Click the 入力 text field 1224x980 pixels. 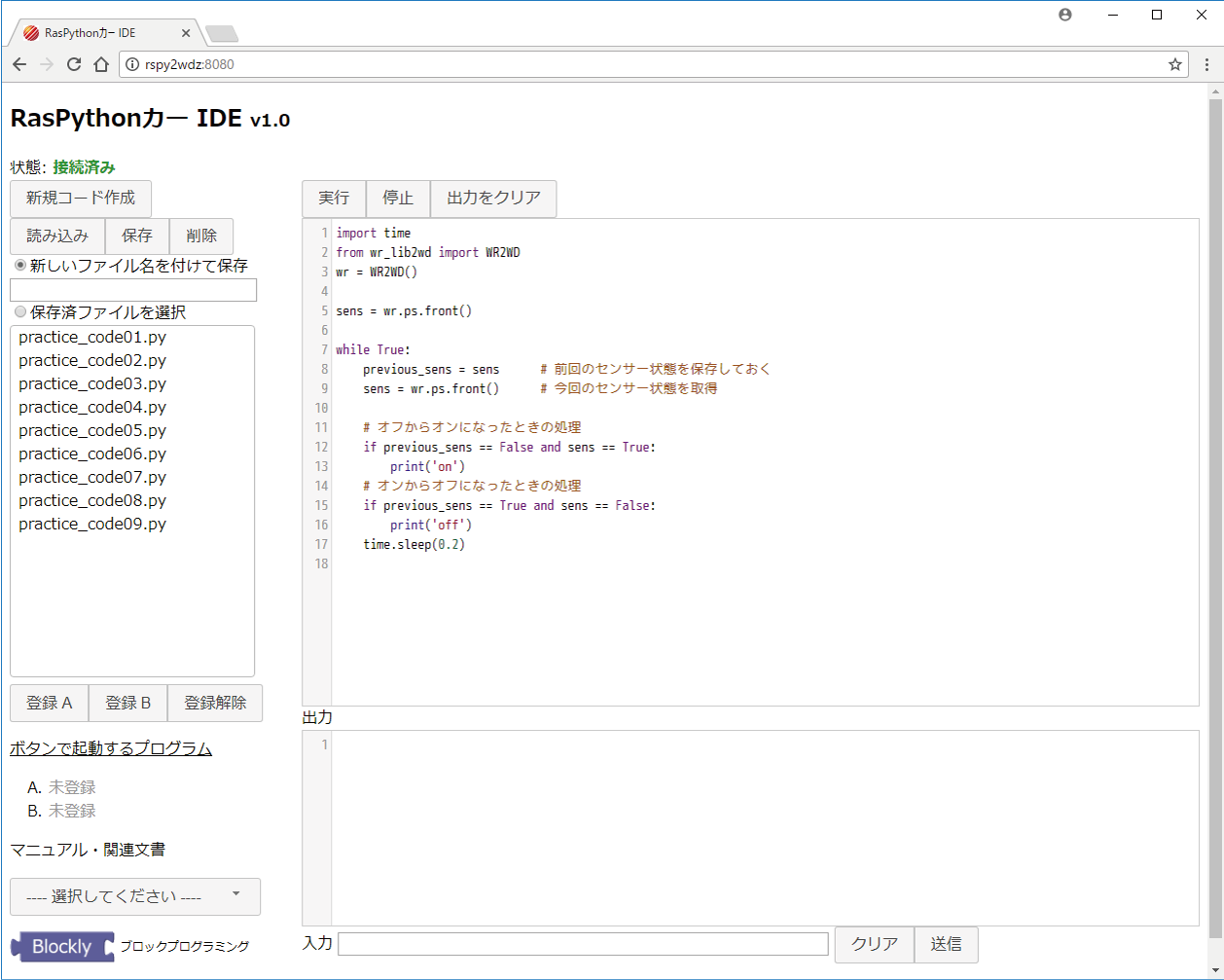click(583, 944)
